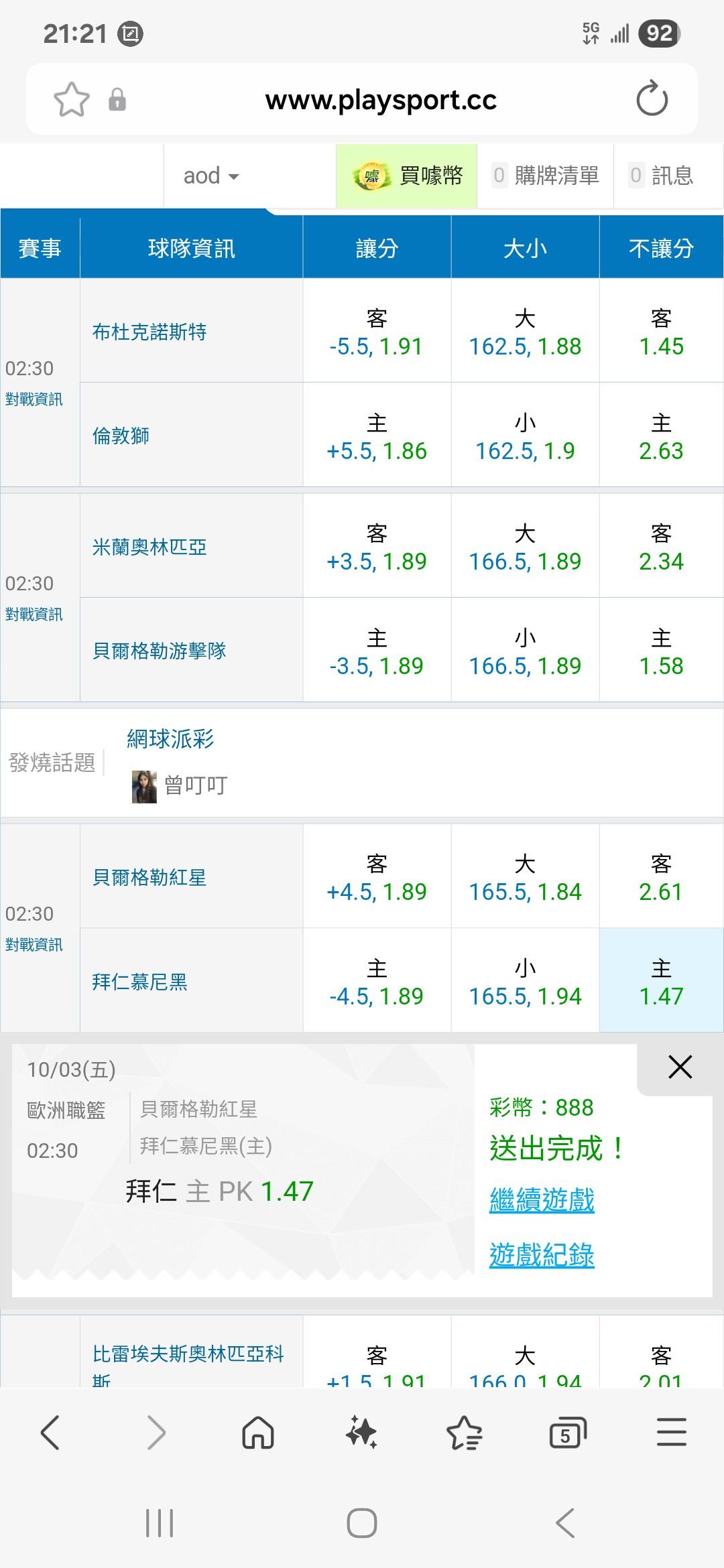The height and width of the screenshot is (1568, 724).
Task: Tap the bookmark star in address bar
Action: (x=71, y=100)
